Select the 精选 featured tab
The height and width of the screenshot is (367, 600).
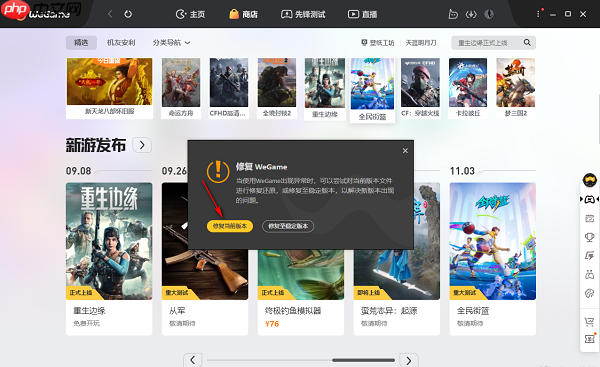pos(81,42)
